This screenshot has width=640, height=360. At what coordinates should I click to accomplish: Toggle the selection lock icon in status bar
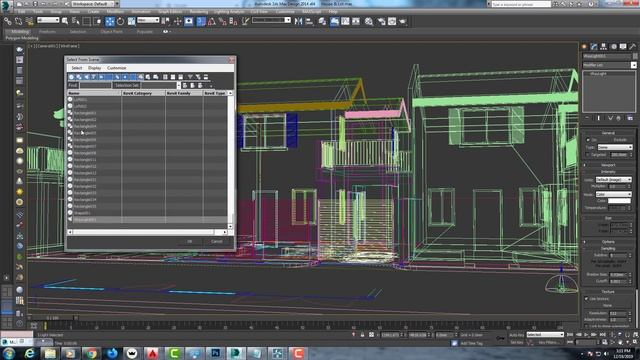pyautogui.click(x=362, y=335)
